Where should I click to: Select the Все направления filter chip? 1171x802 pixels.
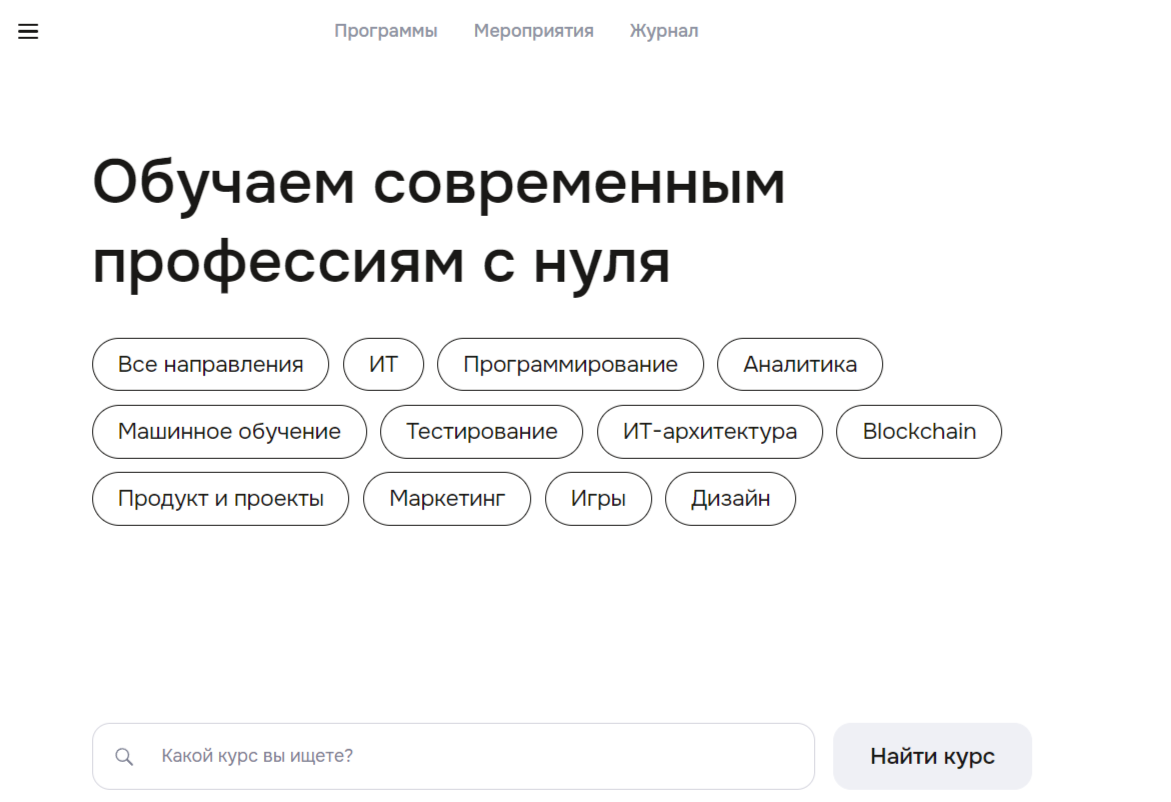pyautogui.click(x=210, y=365)
